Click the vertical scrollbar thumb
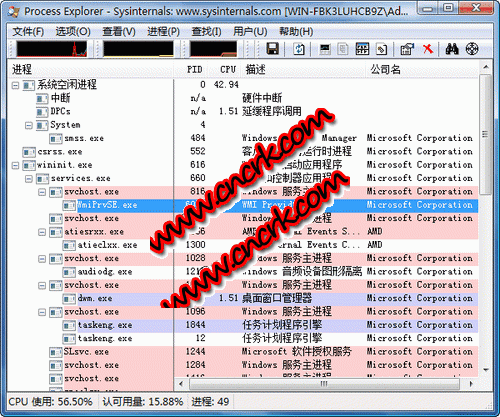Screen dimensions: 500x417 [485, 134]
